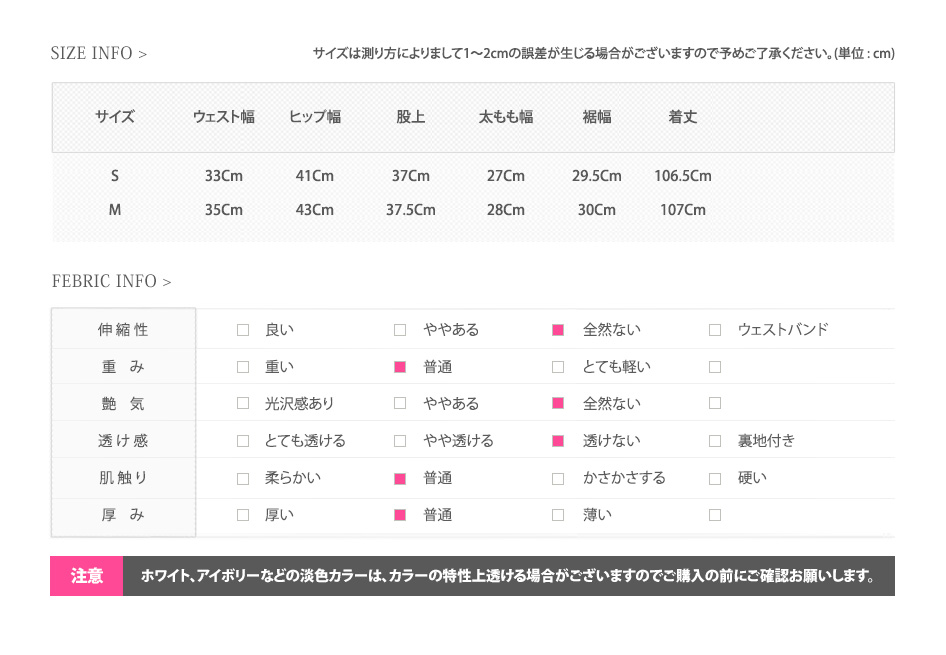Image resolution: width=946 pixels, height=655 pixels.
Task: Select the 重い checkbox for 重み
Action: (243, 367)
